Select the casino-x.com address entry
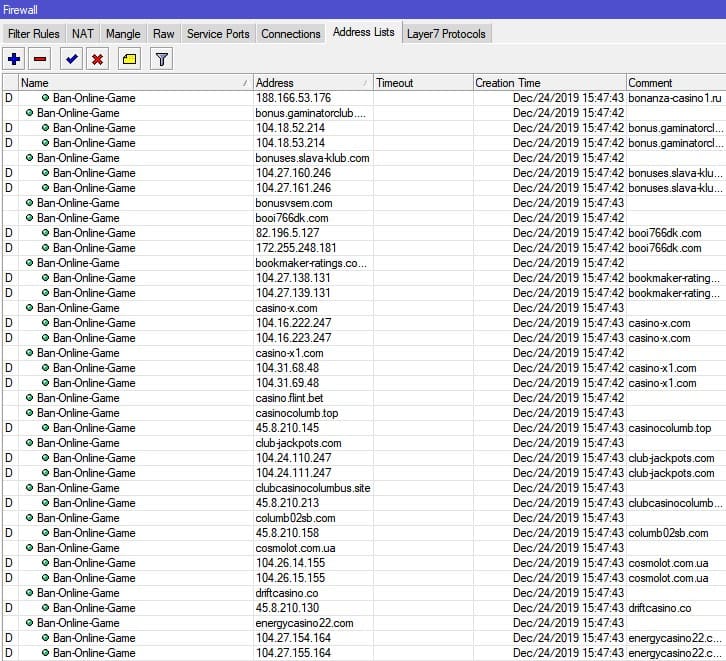The image size is (726, 661). pyautogui.click(x=286, y=308)
